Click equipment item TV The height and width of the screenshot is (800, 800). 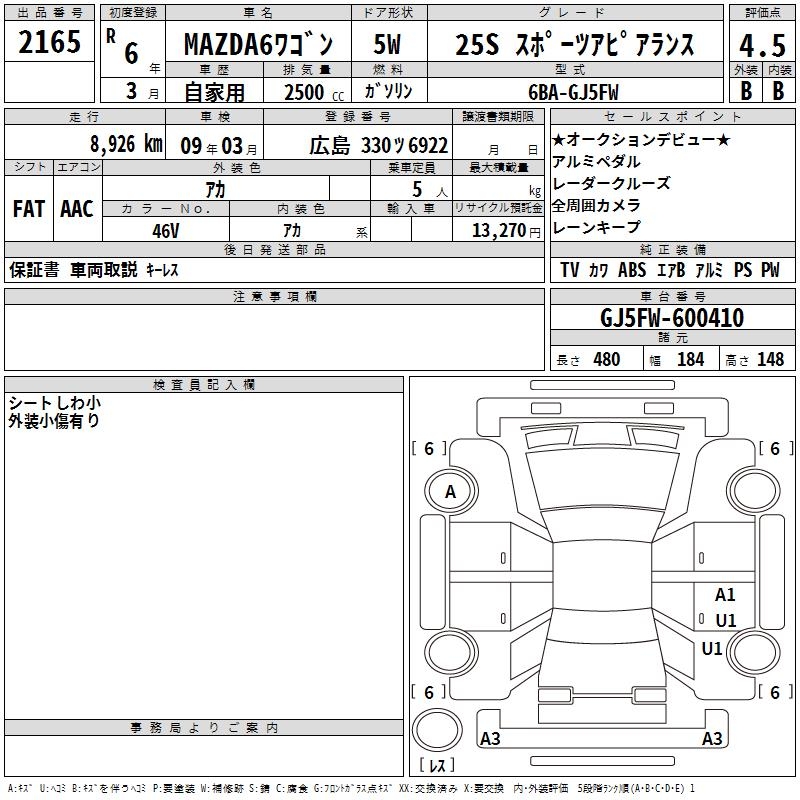[x=570, y=270]
